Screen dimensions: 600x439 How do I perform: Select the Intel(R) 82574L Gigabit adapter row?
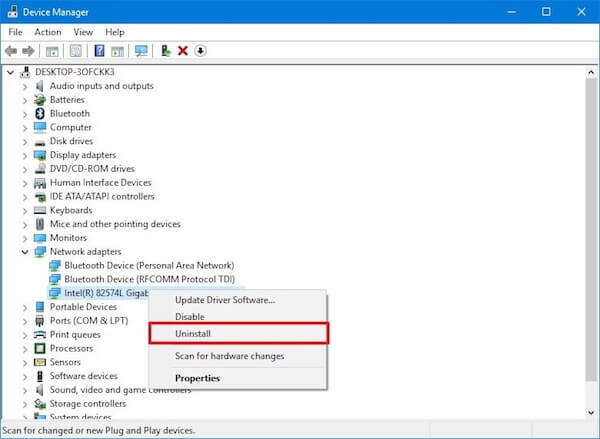click(x=98, y=293)
